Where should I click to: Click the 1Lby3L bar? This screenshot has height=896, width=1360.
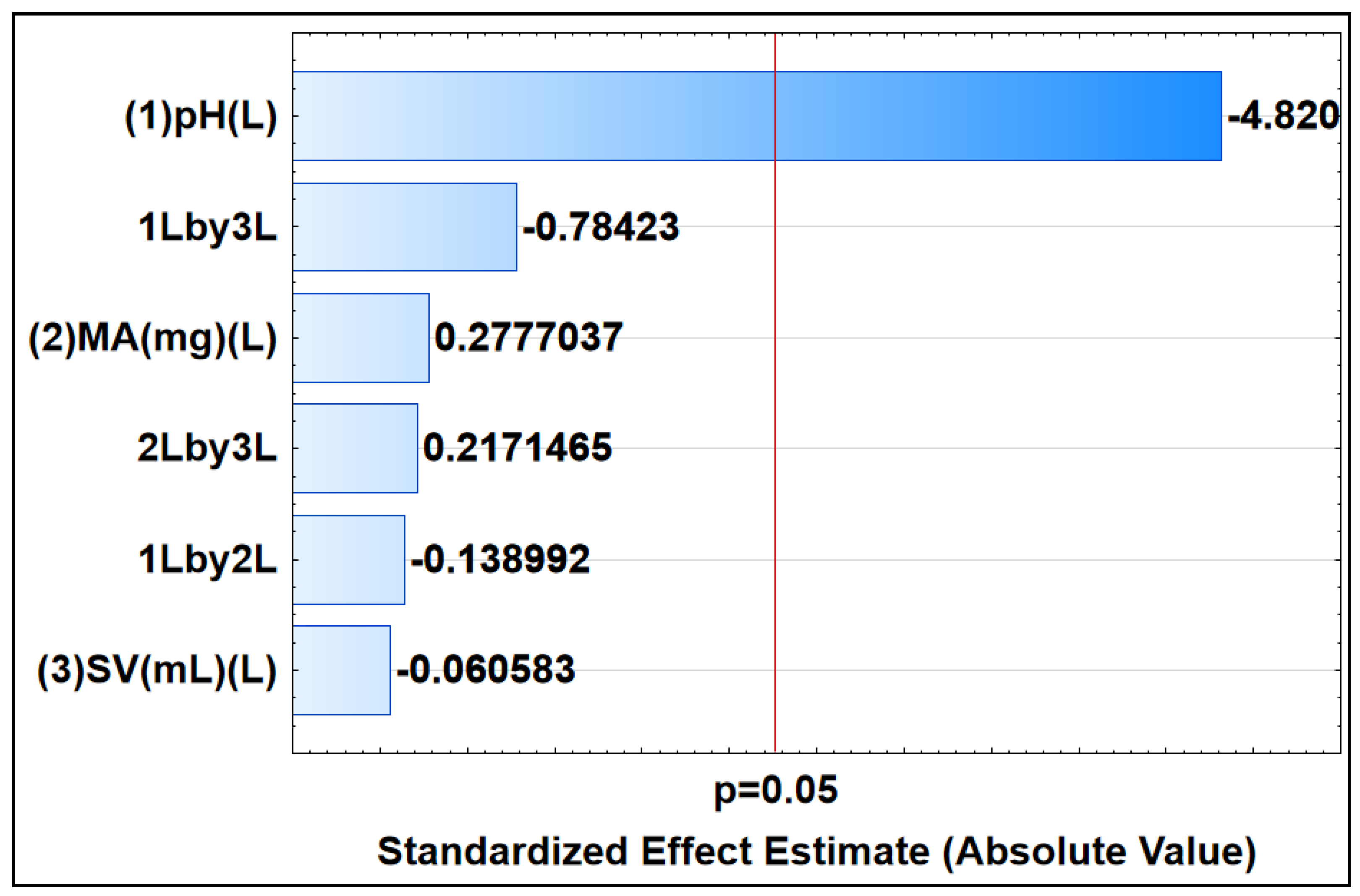[x=405, y=227]
